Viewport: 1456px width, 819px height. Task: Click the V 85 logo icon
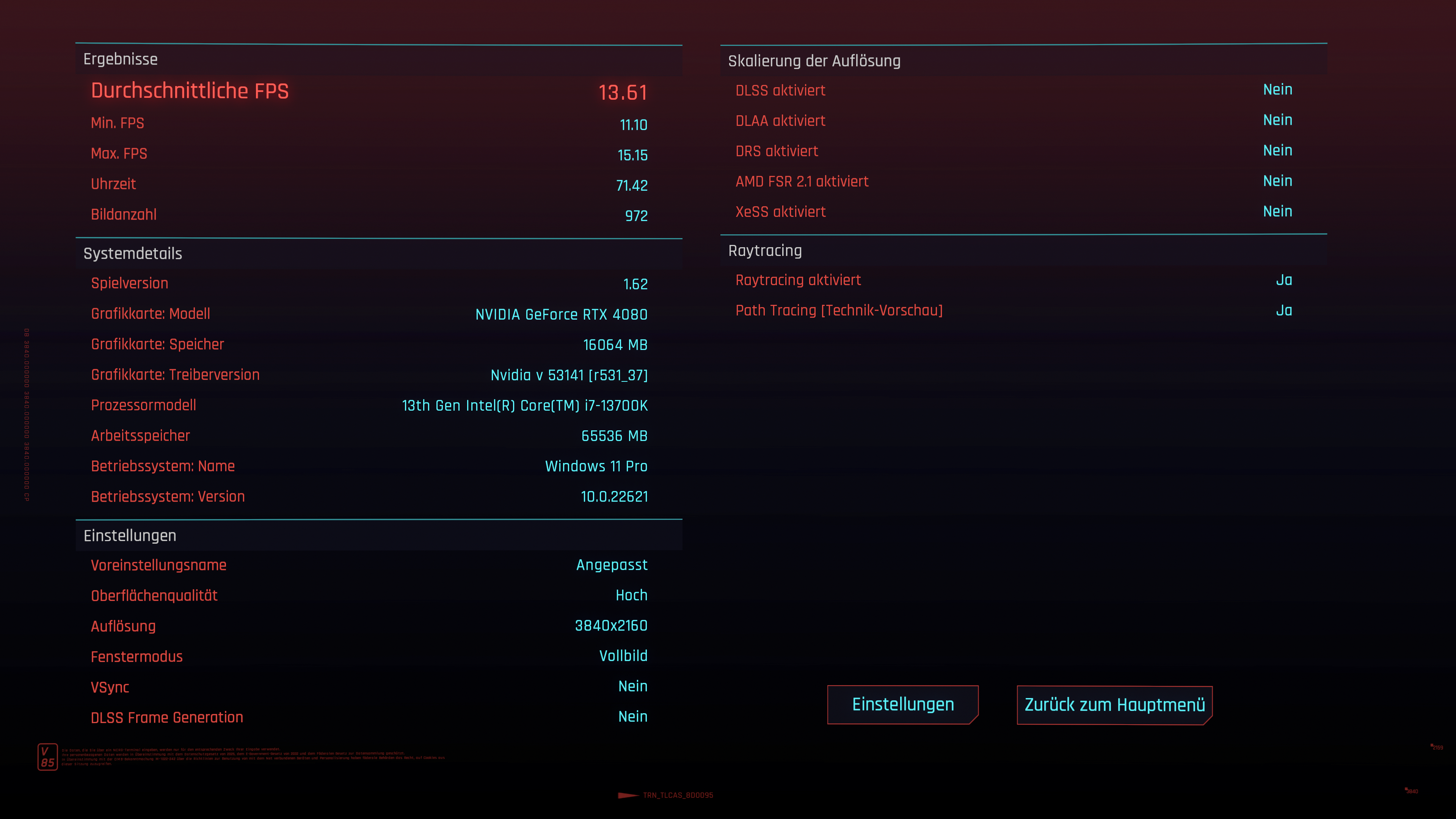[x=47, y=757]
